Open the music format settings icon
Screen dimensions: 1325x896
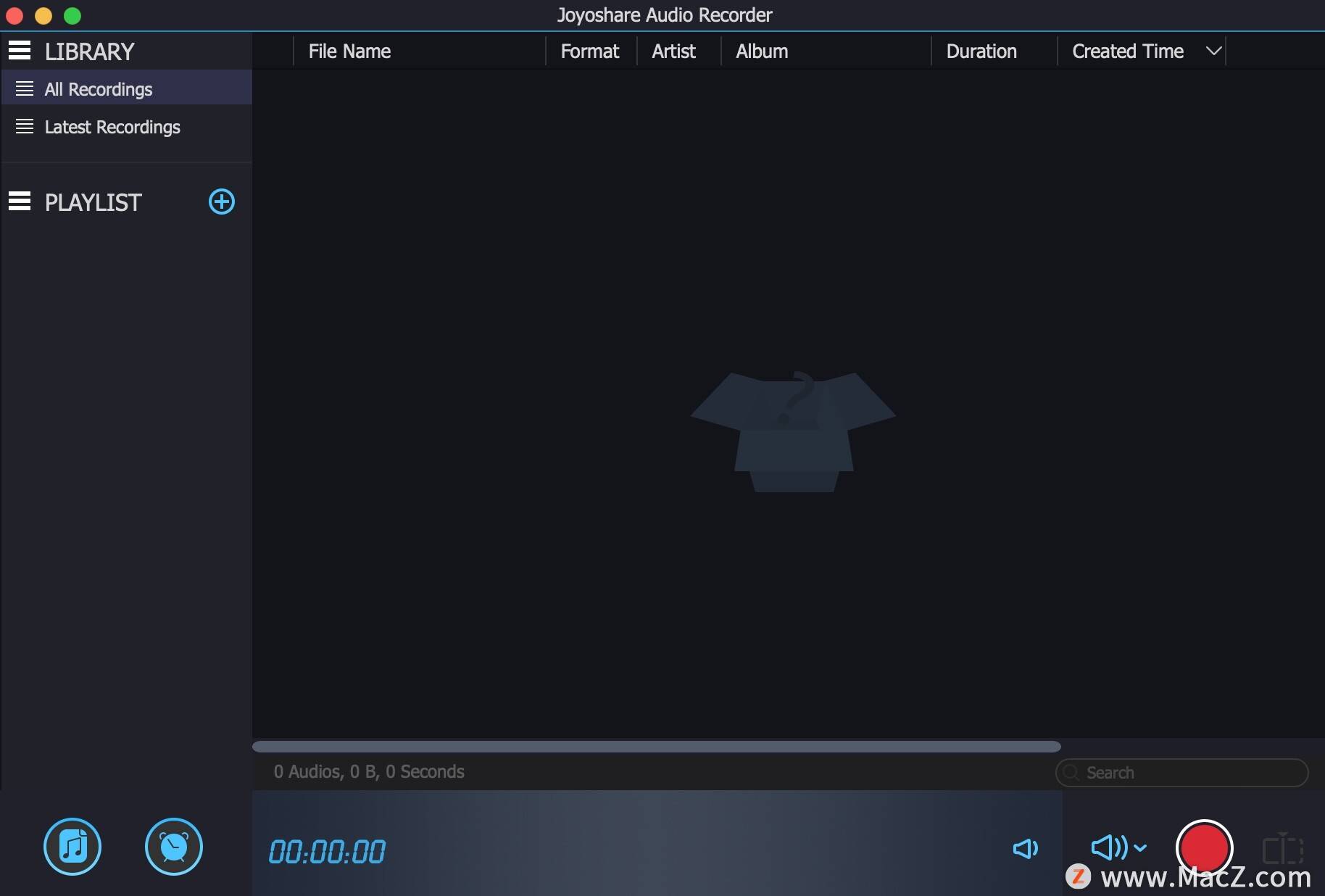[x=72, y=847]
